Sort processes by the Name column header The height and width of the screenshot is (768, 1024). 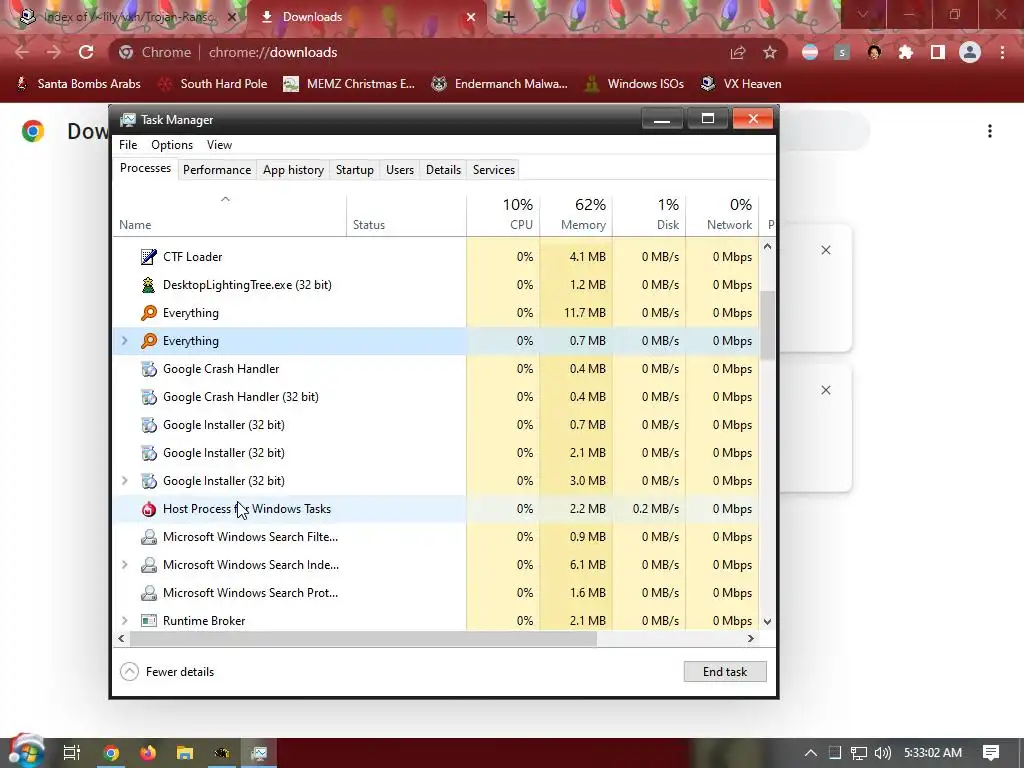230,214
